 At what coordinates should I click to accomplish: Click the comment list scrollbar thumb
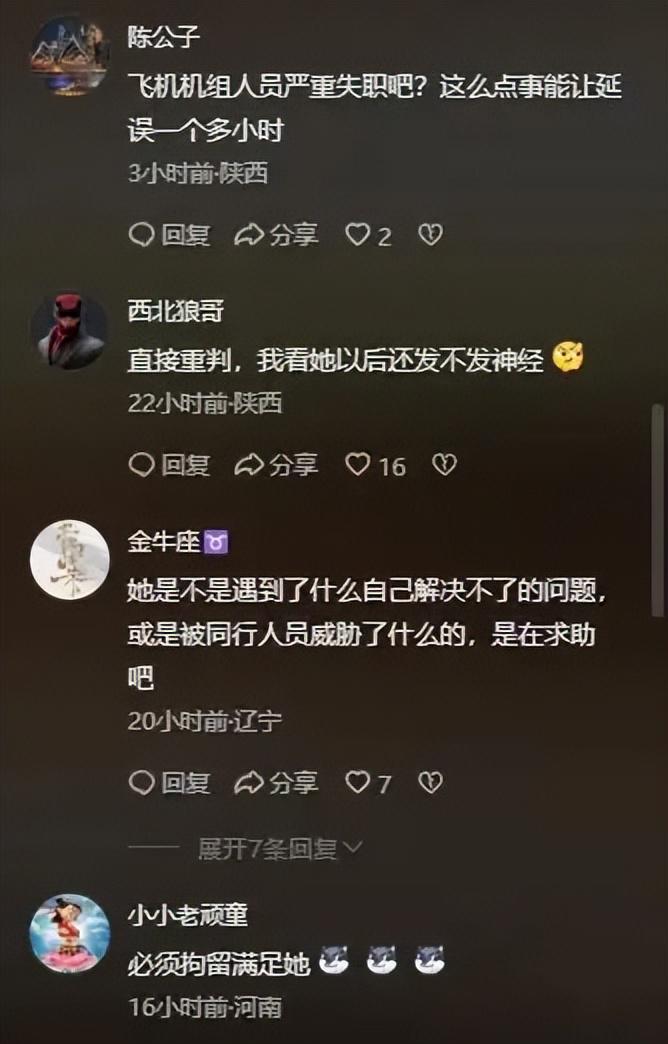[657, 509]
